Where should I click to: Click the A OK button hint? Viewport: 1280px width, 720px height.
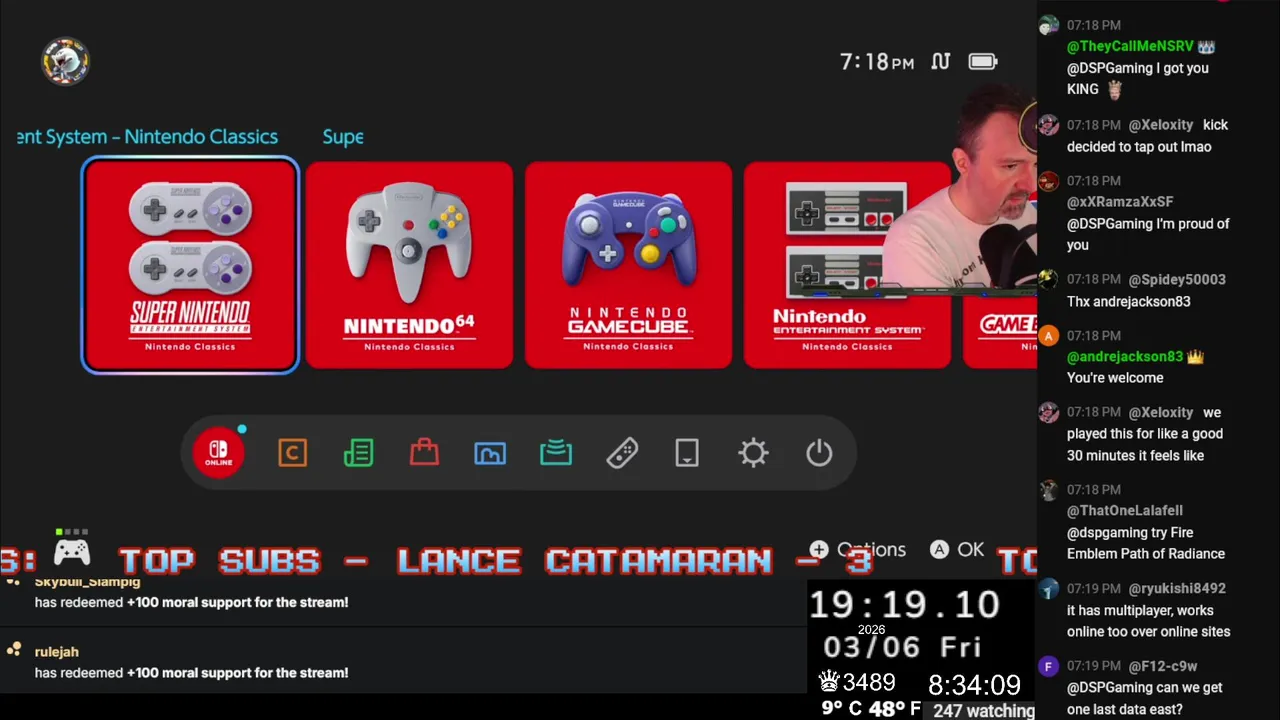click(x=957, y=550)
